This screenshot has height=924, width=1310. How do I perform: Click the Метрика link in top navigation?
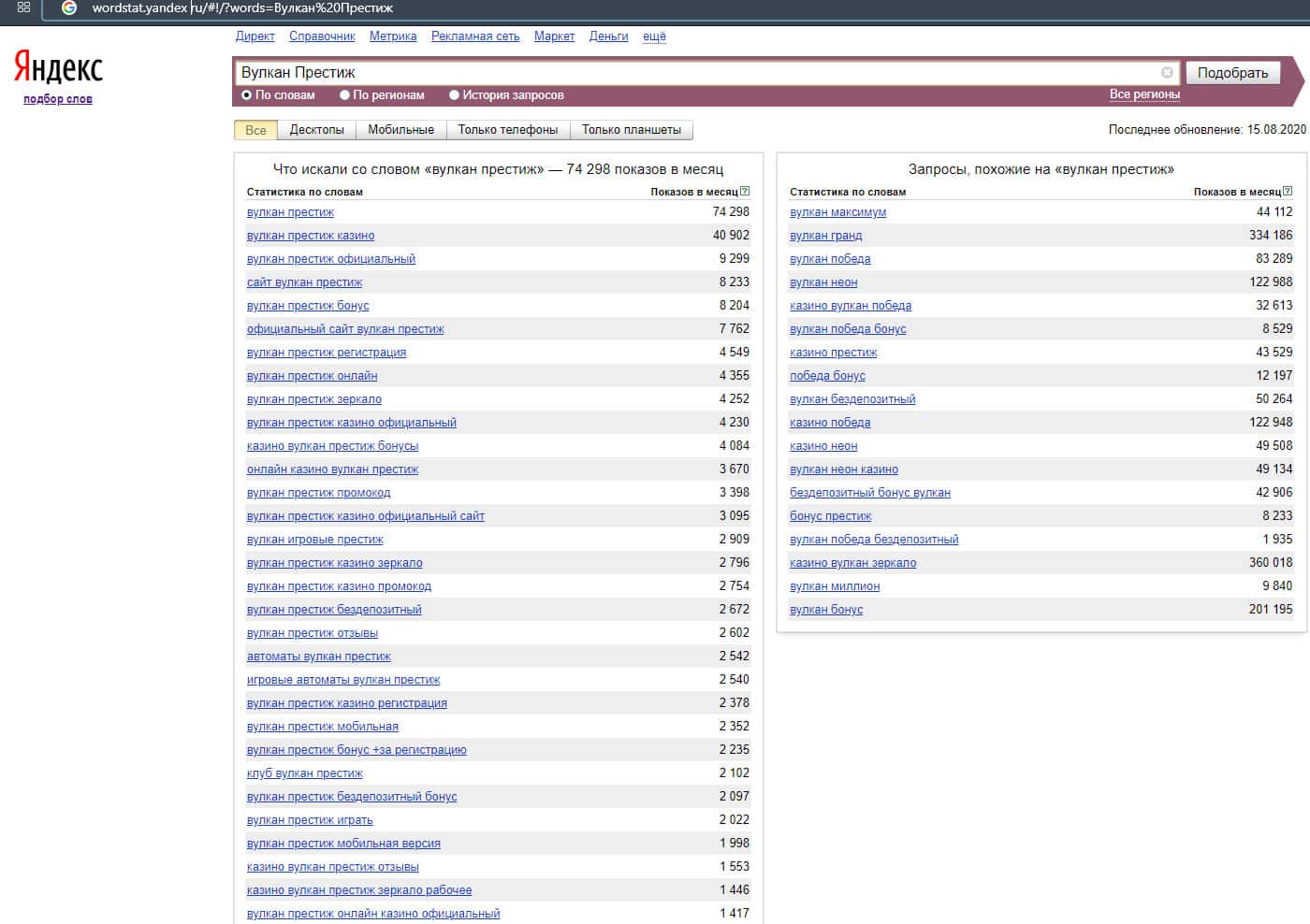pyautogui.click(x=393, y=36)
